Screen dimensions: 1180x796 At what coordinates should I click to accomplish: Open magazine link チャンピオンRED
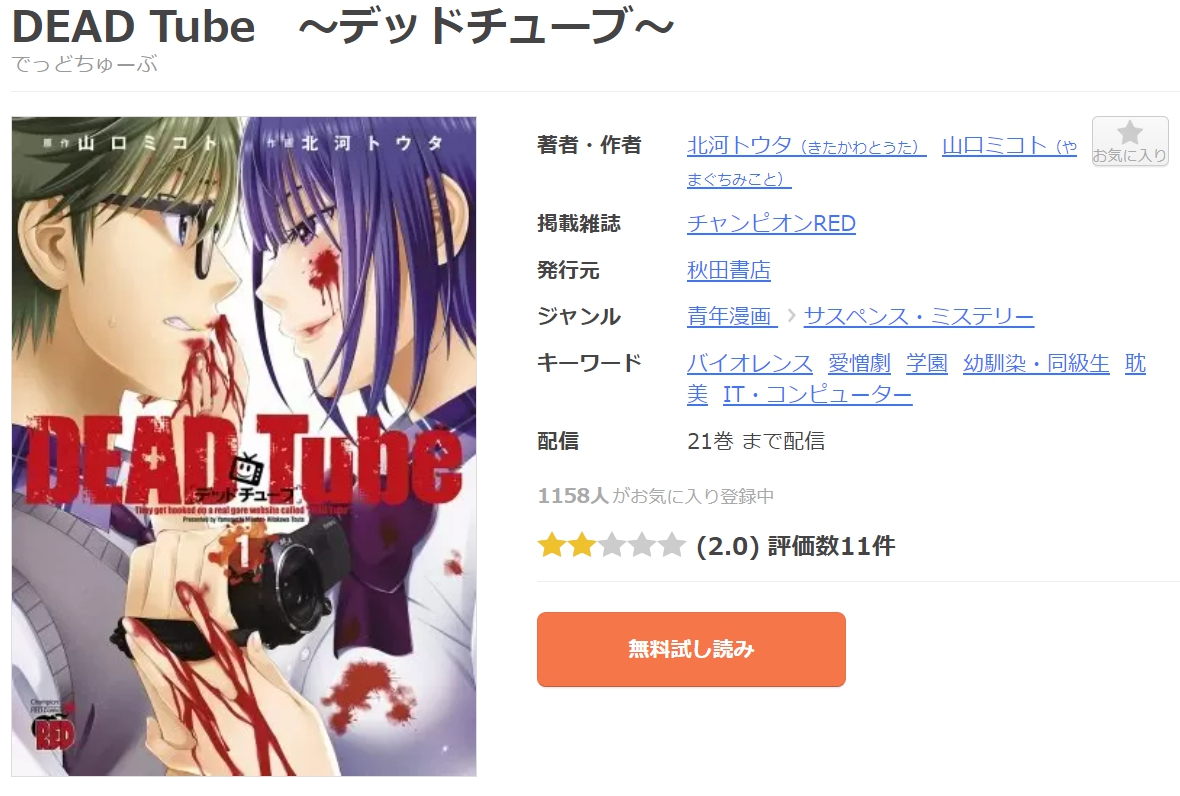point(771,223)
